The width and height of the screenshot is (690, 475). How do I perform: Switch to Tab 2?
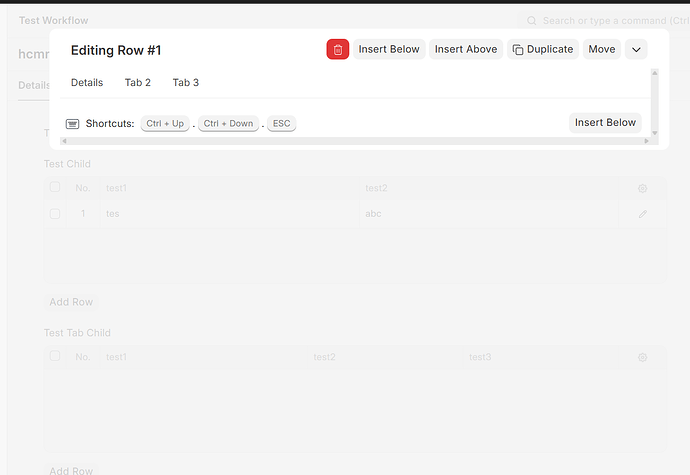click(137, 82)
